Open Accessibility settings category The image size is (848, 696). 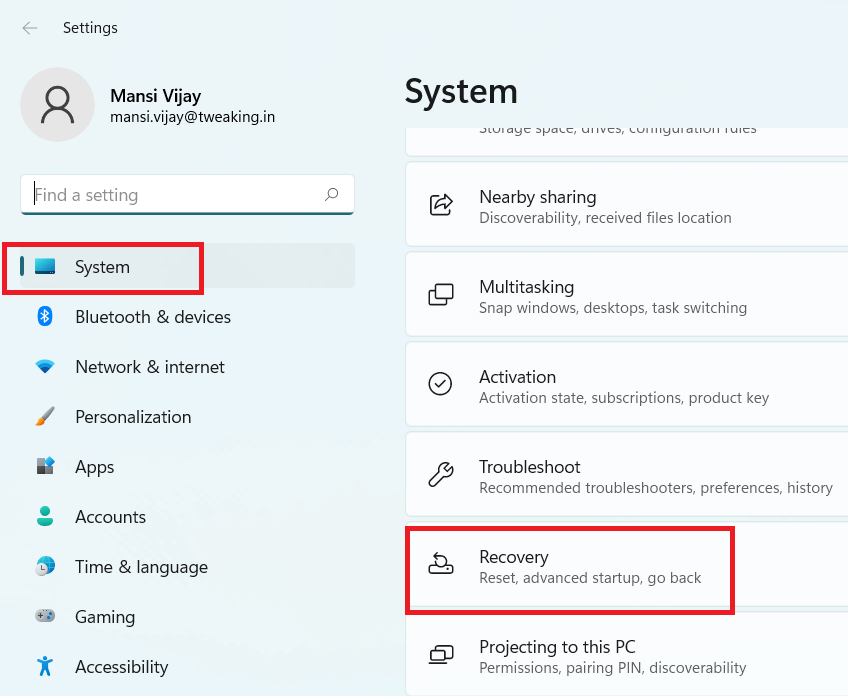(187, 666)
